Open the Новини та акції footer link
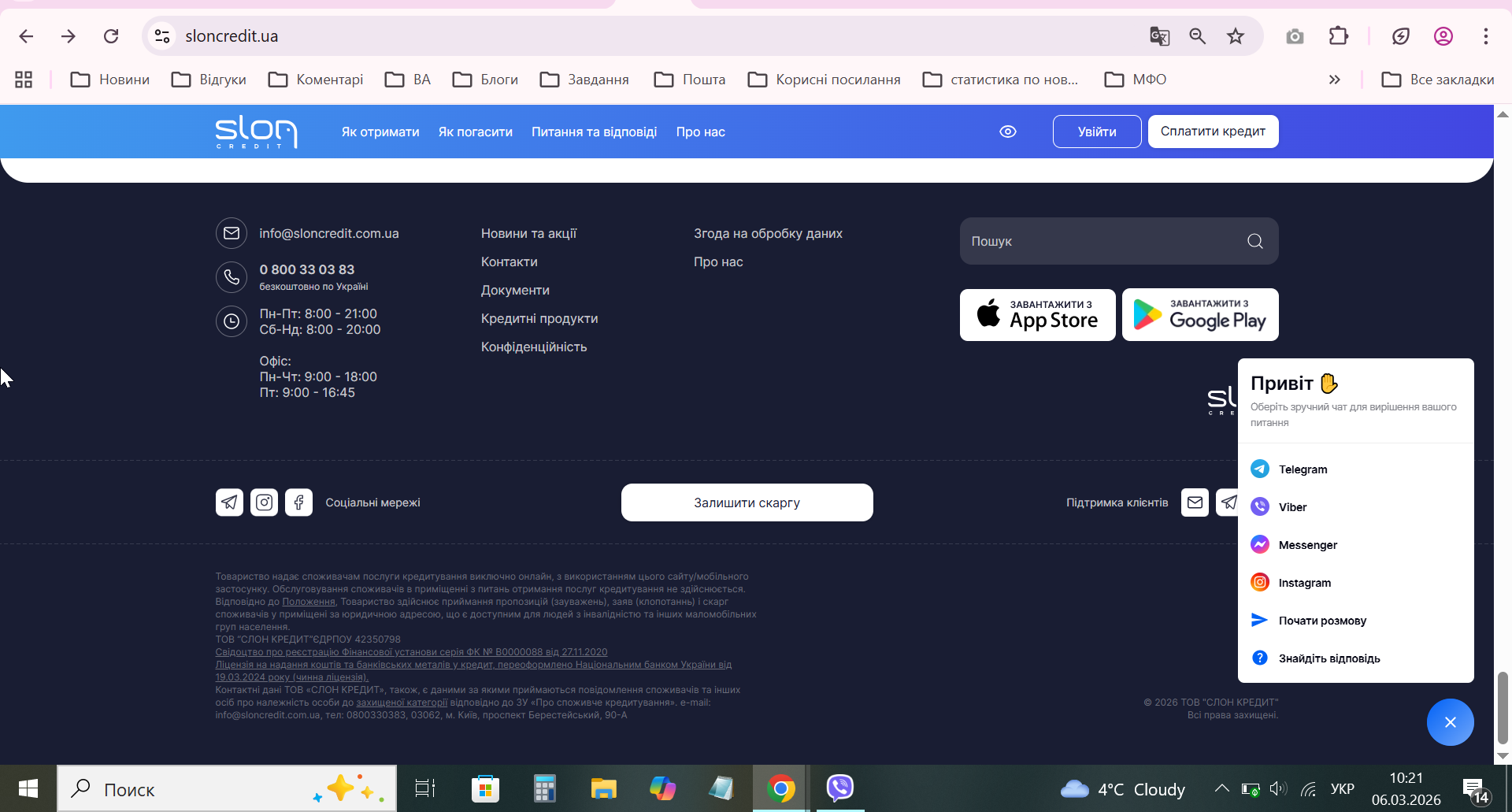Viewport: 1512px width, 812px height. (x=529, y=234)
